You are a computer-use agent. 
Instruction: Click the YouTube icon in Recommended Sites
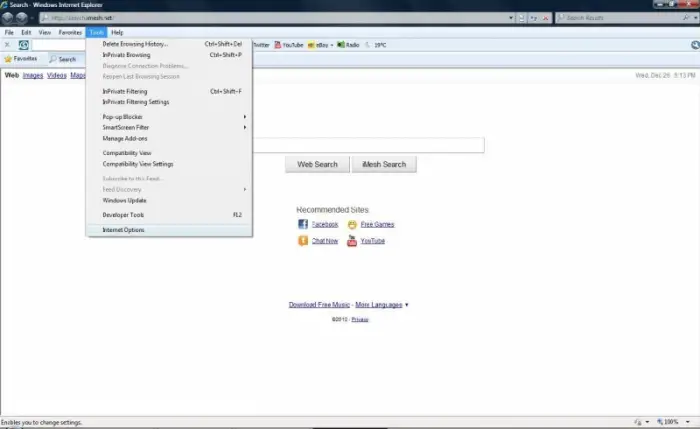352,241
